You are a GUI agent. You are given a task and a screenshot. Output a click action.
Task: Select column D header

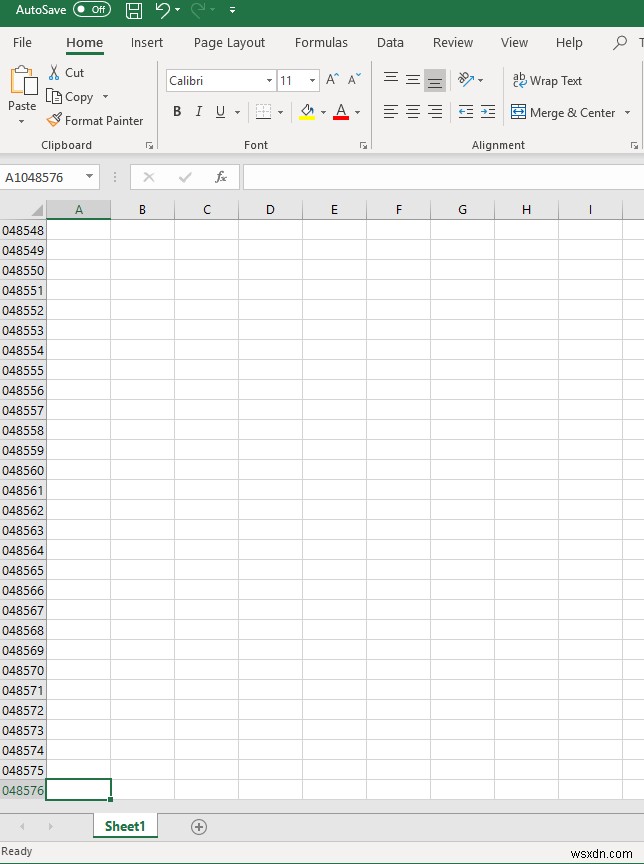pos(270,209)
